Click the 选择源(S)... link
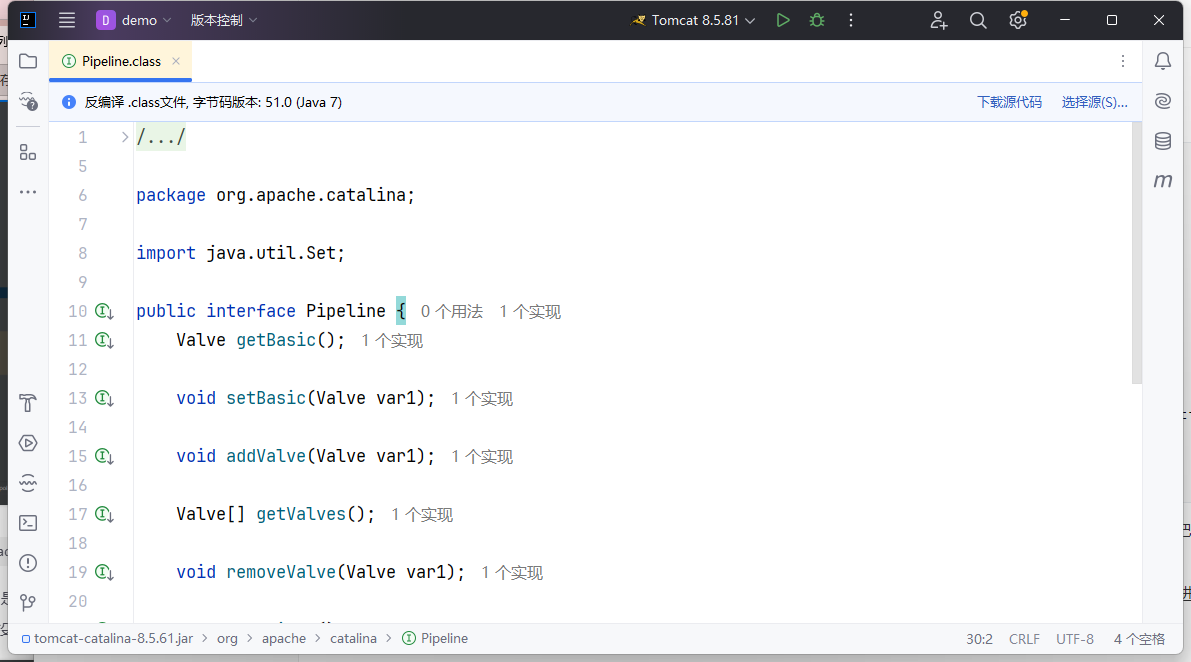Viewport: 1191px width, 662px height. pos(1094,102)
